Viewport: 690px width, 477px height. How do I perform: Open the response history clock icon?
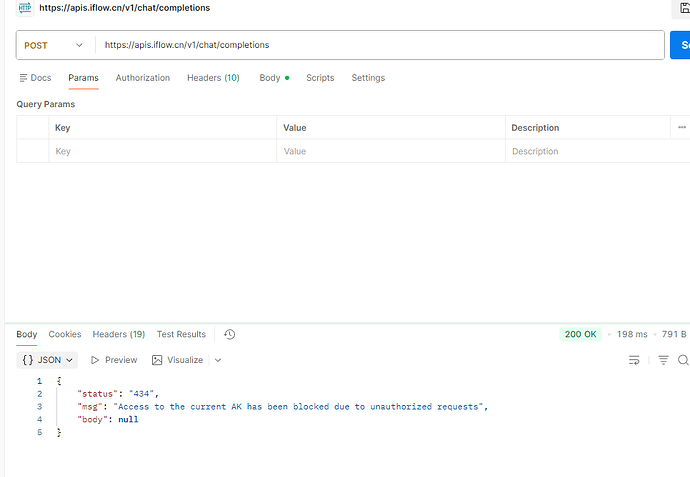[230, 334]
